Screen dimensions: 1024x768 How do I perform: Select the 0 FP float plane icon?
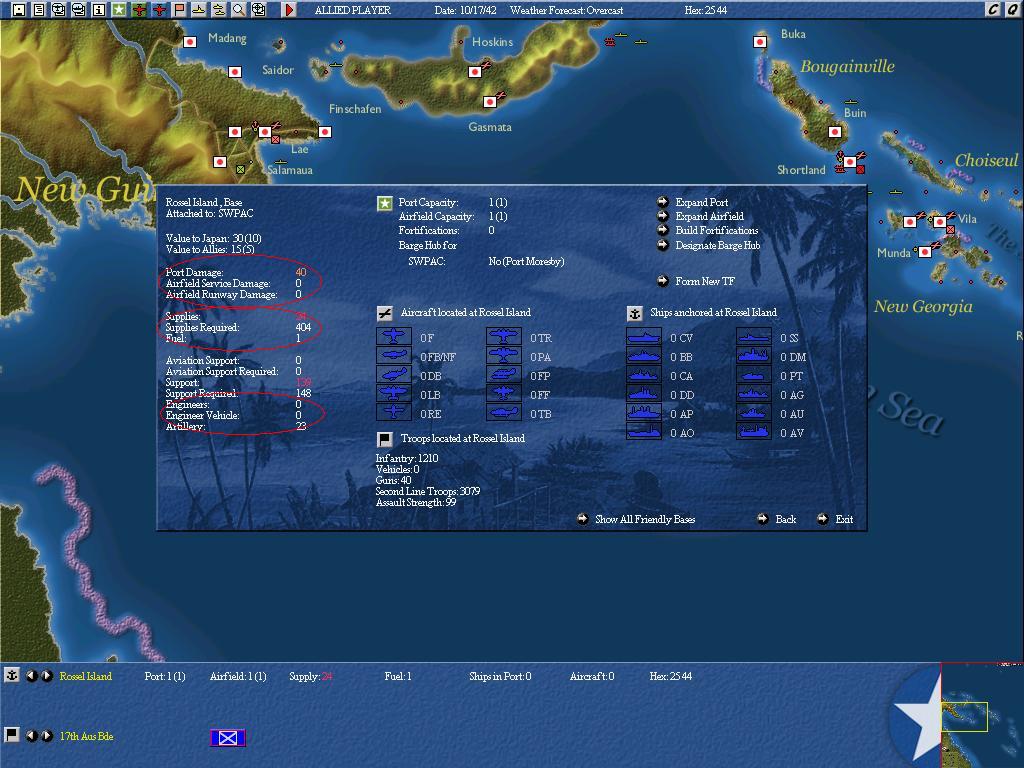coord(504,375)
